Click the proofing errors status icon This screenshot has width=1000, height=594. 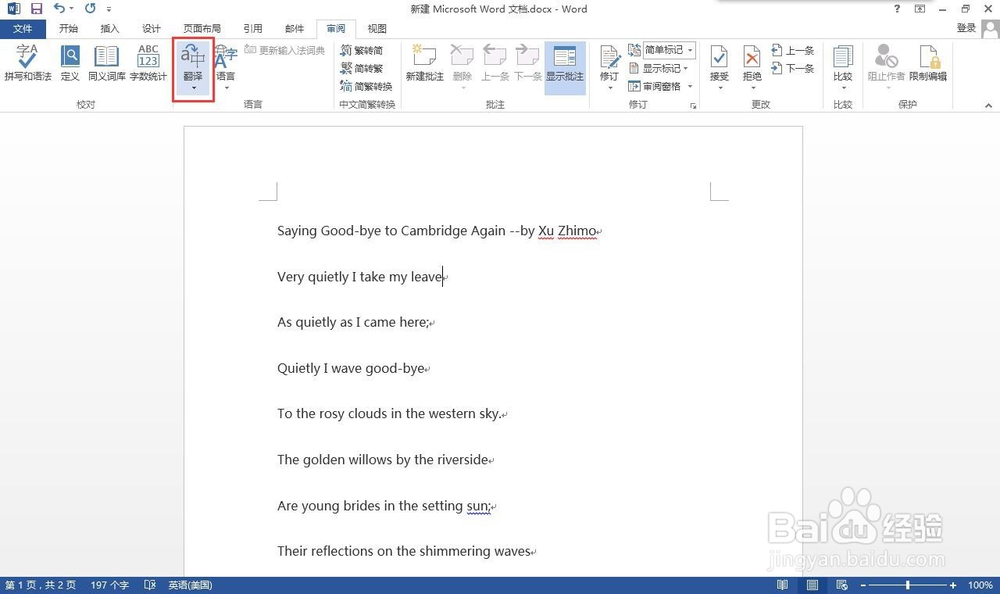click(x=150, y=585)
